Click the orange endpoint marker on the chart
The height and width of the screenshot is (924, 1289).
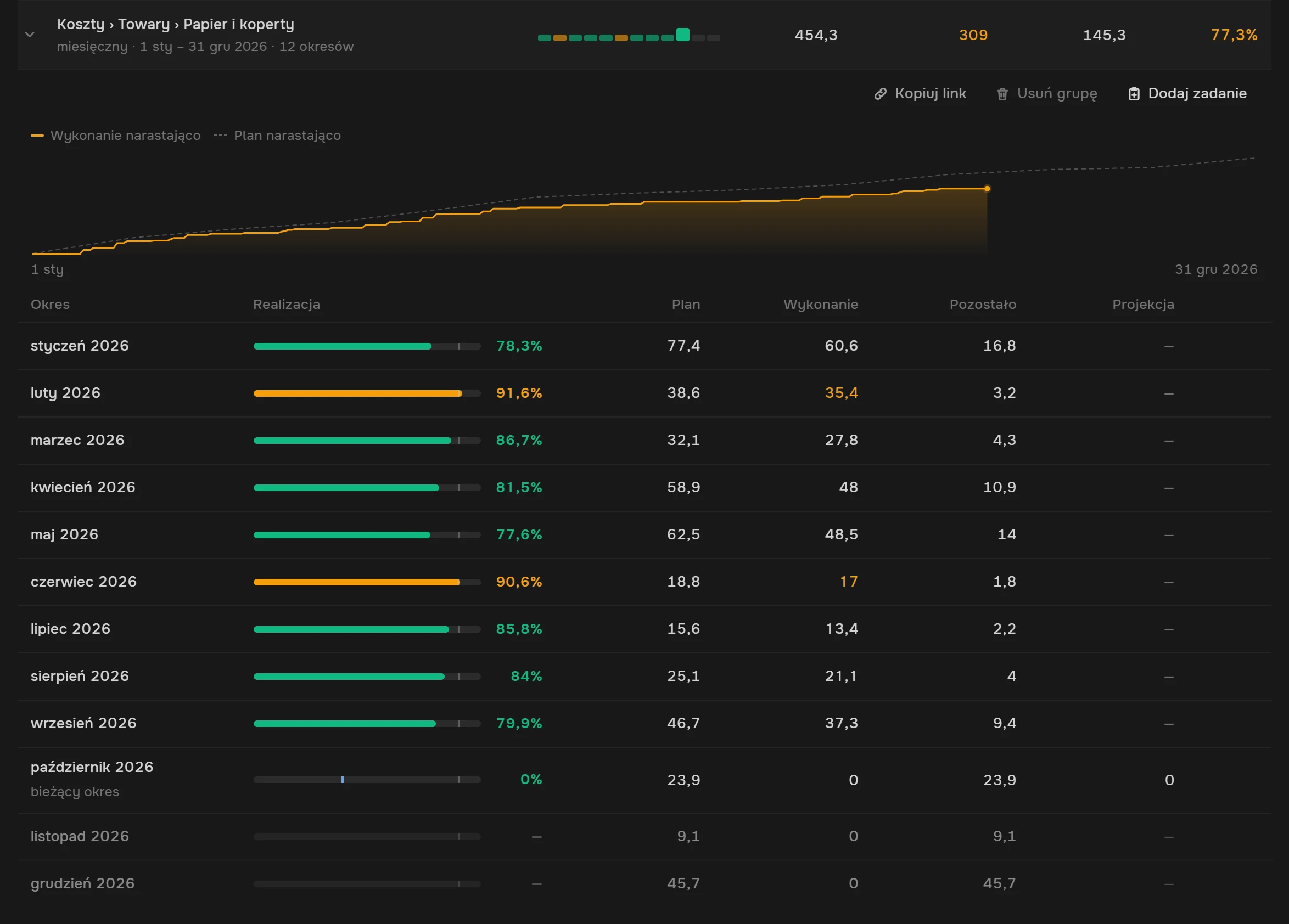987,189
